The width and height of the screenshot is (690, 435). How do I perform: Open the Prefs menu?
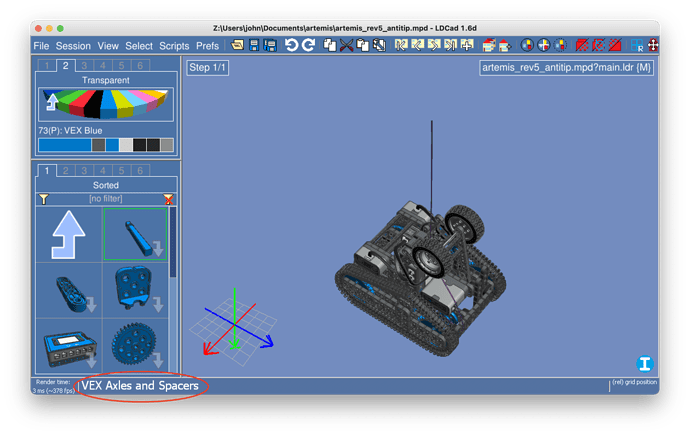207,46
